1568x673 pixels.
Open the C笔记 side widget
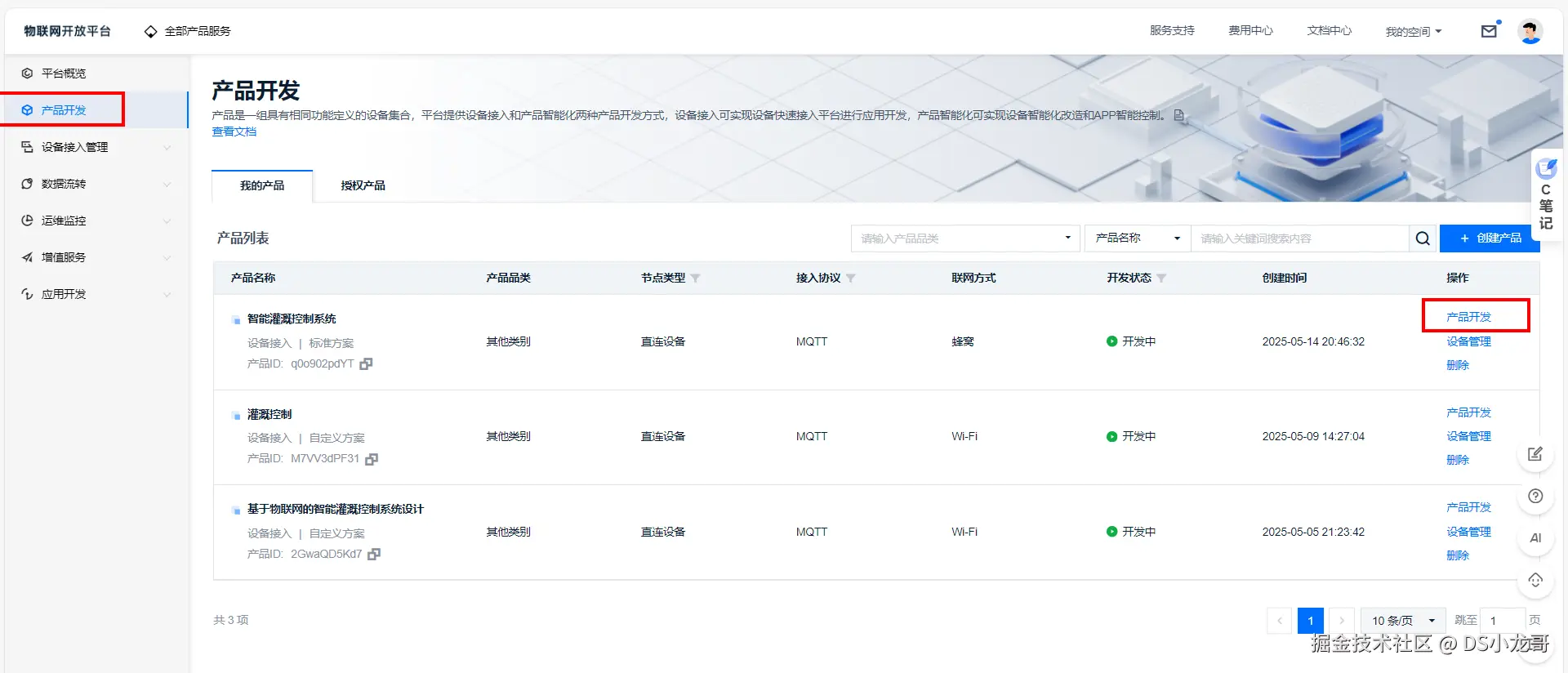click(1546, 194)
